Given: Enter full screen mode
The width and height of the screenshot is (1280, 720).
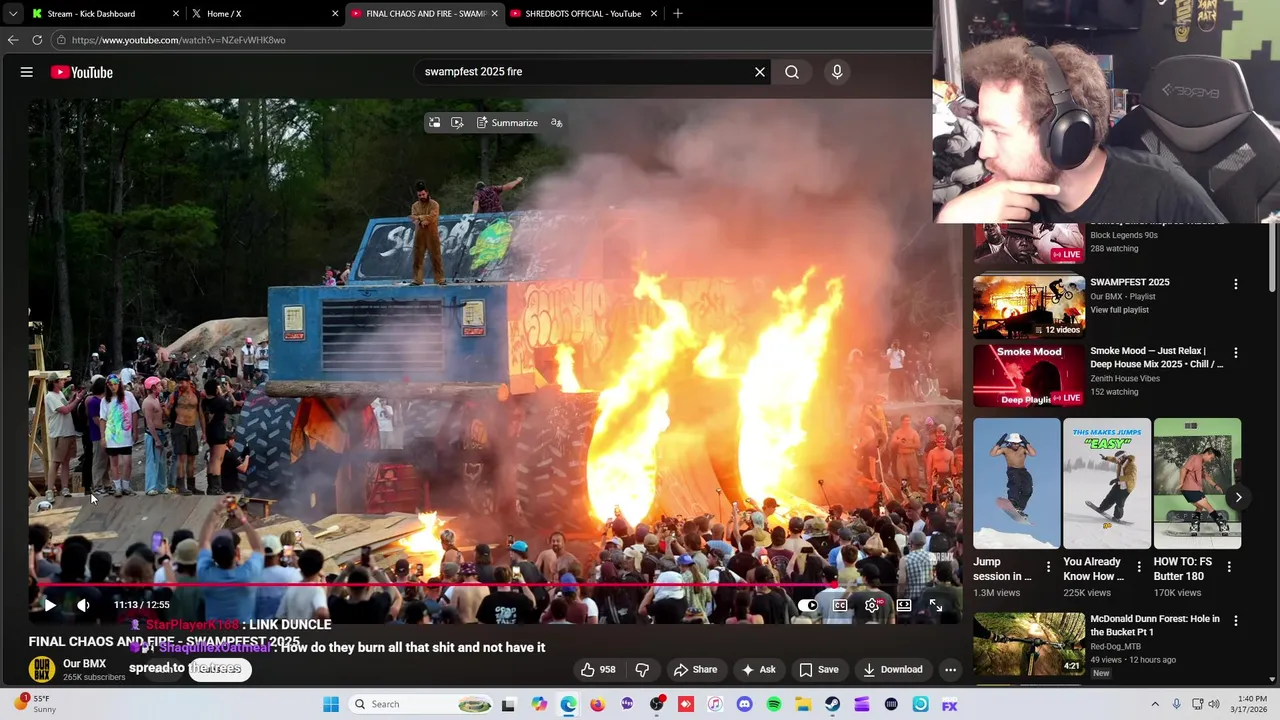Looking at the screenshot, I should 936,605.
